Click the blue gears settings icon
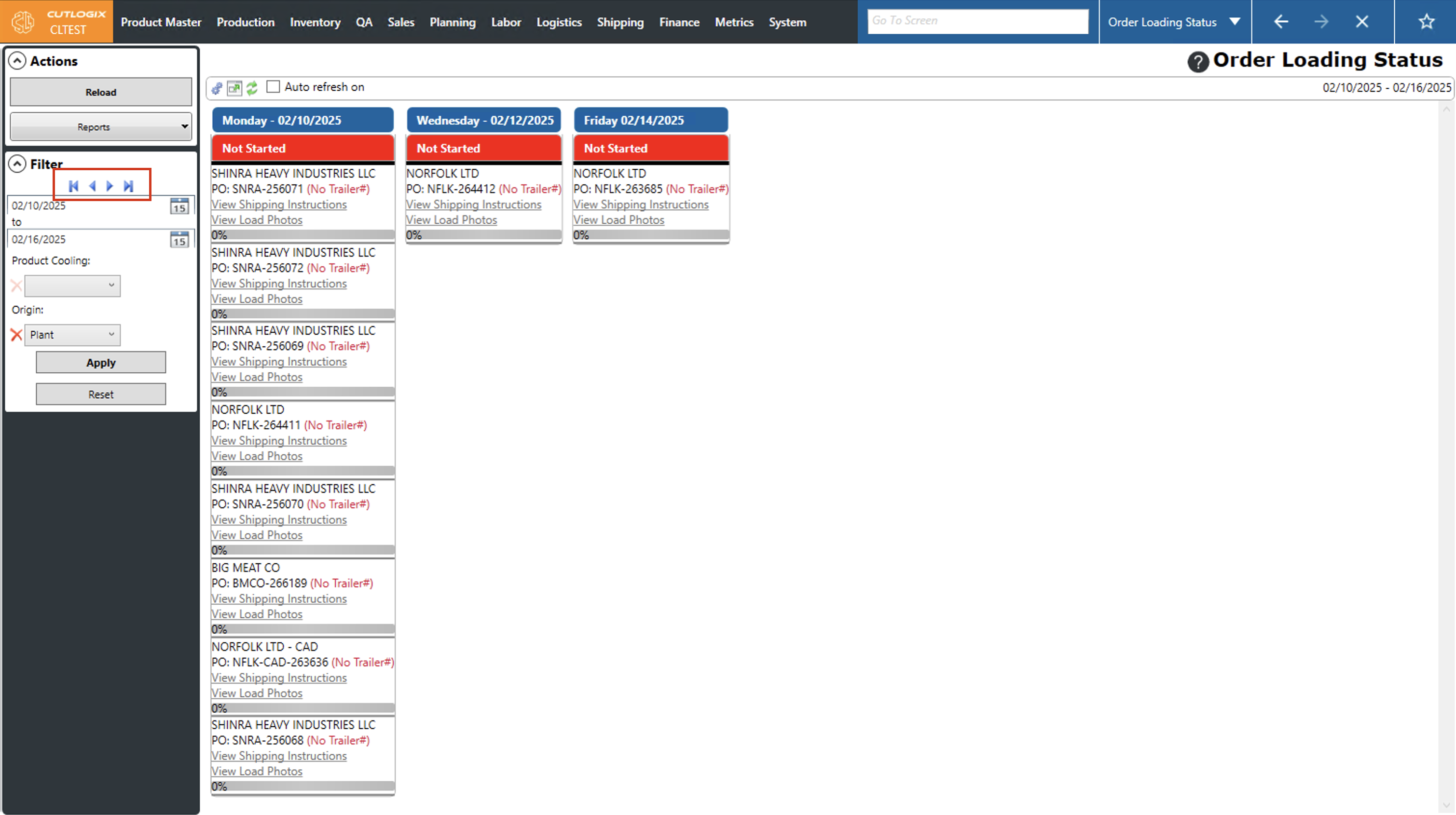 [217, 88]
